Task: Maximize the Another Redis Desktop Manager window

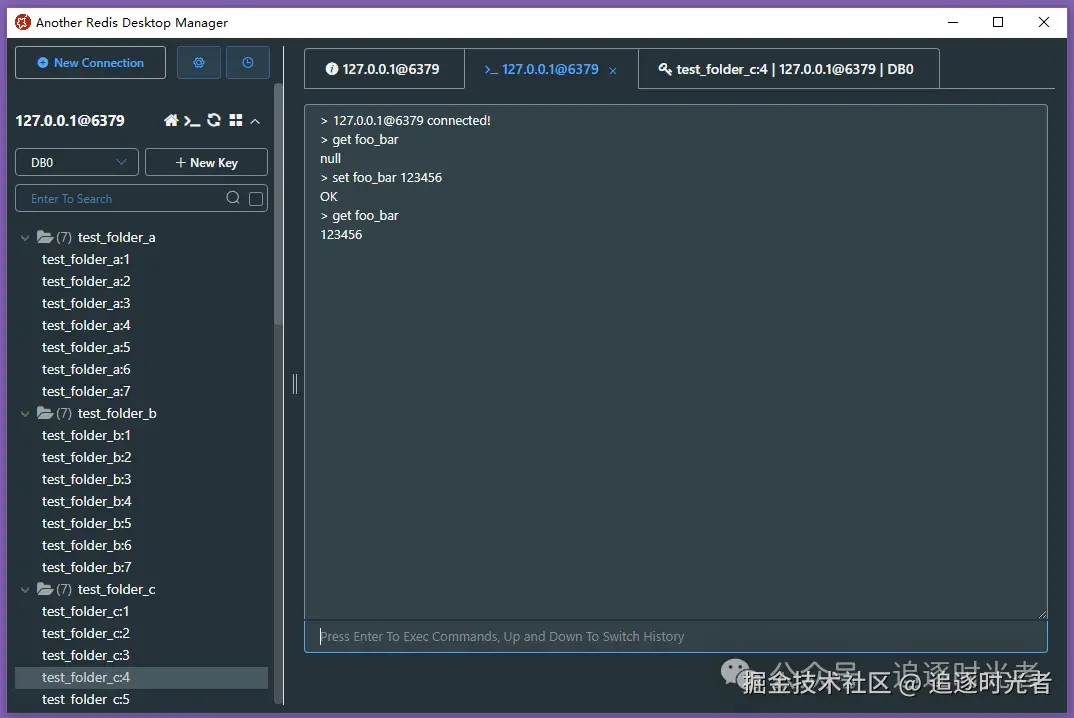Action: (998, 22)
